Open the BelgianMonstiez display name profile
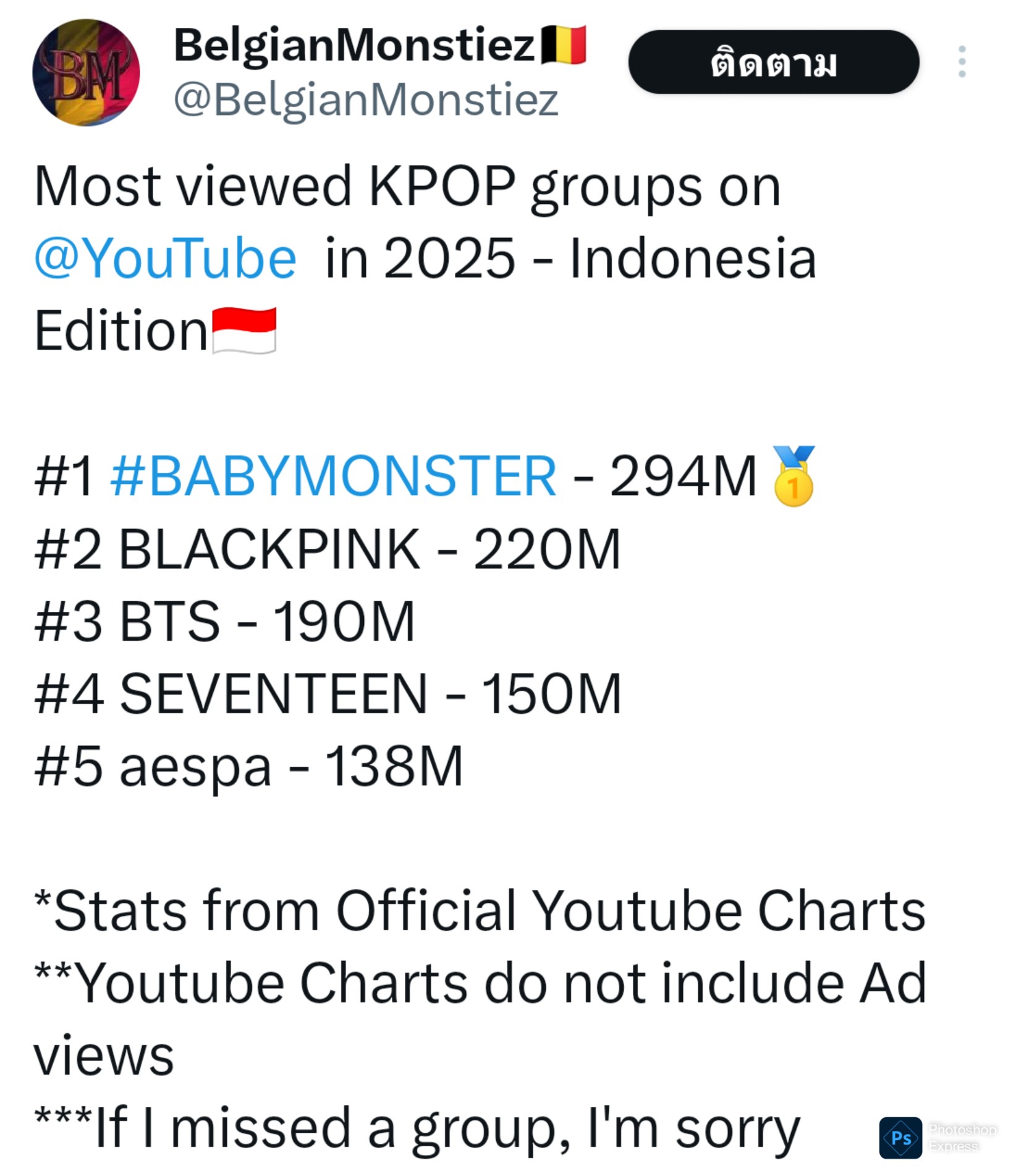 354,45
